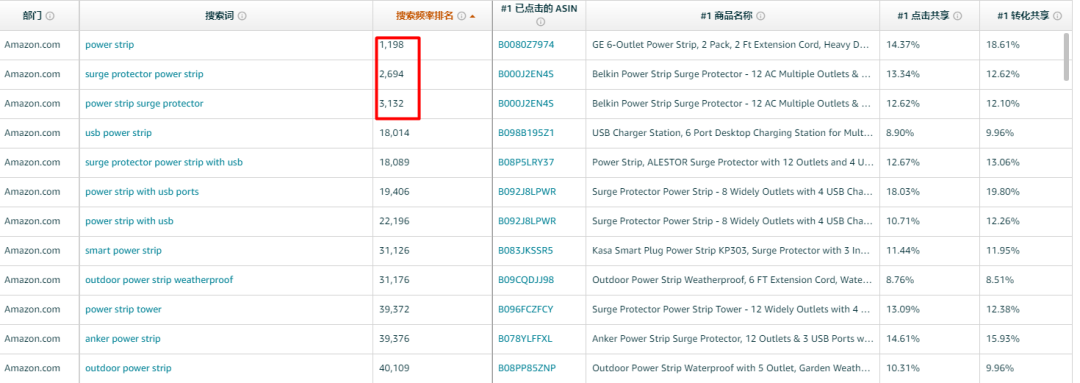This screenshot has width=1080, height=383.
Task: Click the info icon under #1 已点击的 ASIN
Action: pyautogui.click(x=540, y=21)
